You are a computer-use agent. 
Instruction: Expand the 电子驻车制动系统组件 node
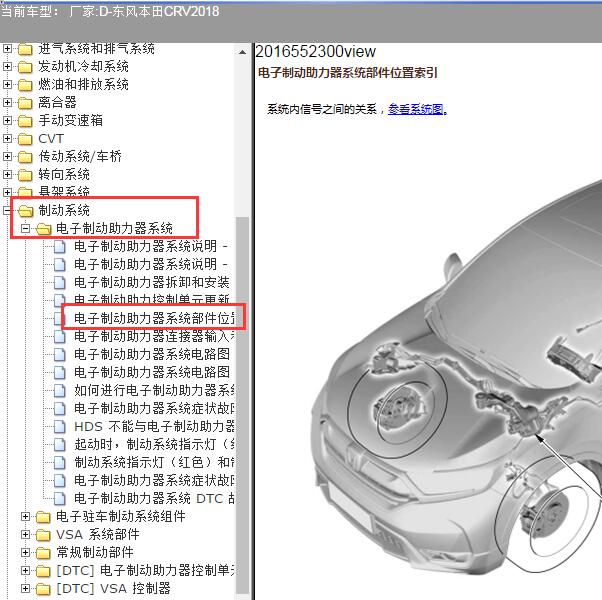[x=26, y=516]
